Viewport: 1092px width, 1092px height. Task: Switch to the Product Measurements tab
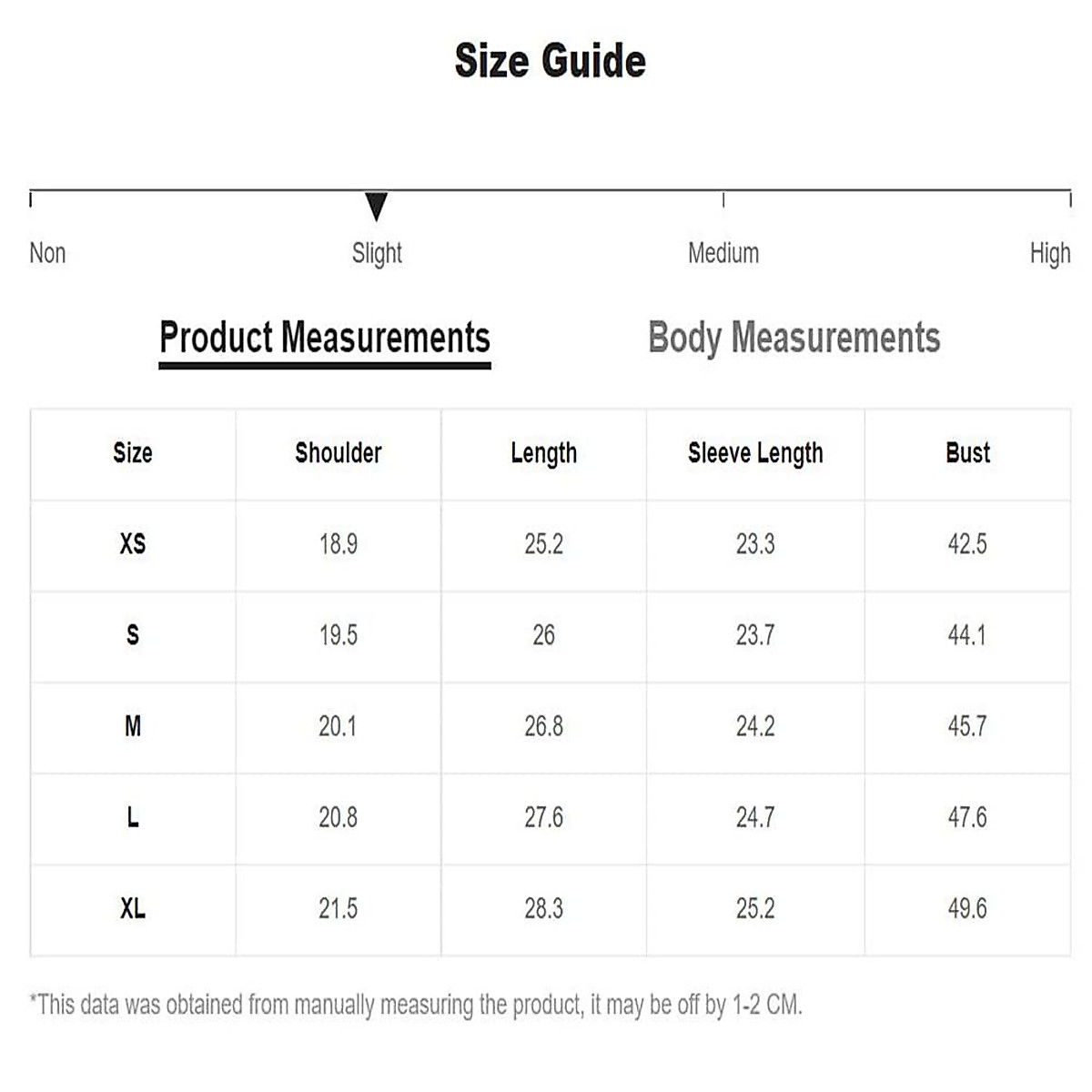(x=325, y=338)
